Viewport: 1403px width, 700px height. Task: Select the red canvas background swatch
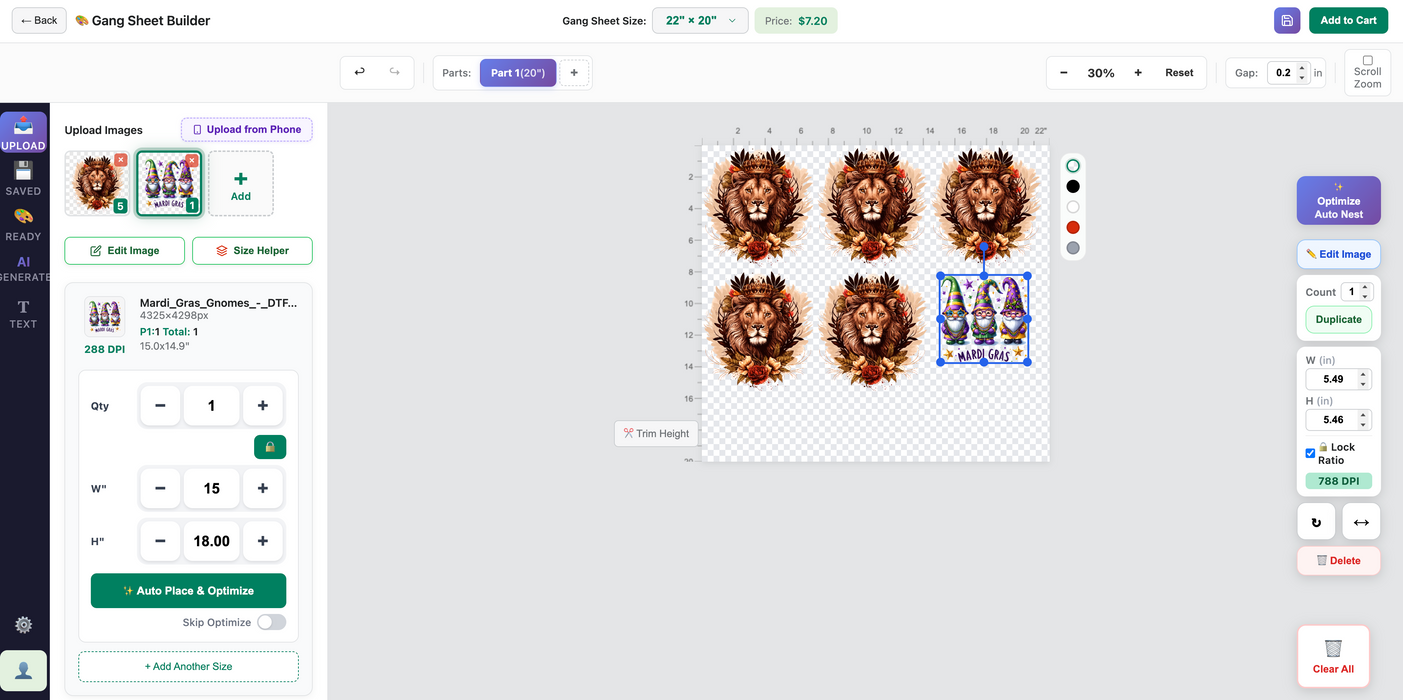pyautogui.click(x=1073, y=227)
